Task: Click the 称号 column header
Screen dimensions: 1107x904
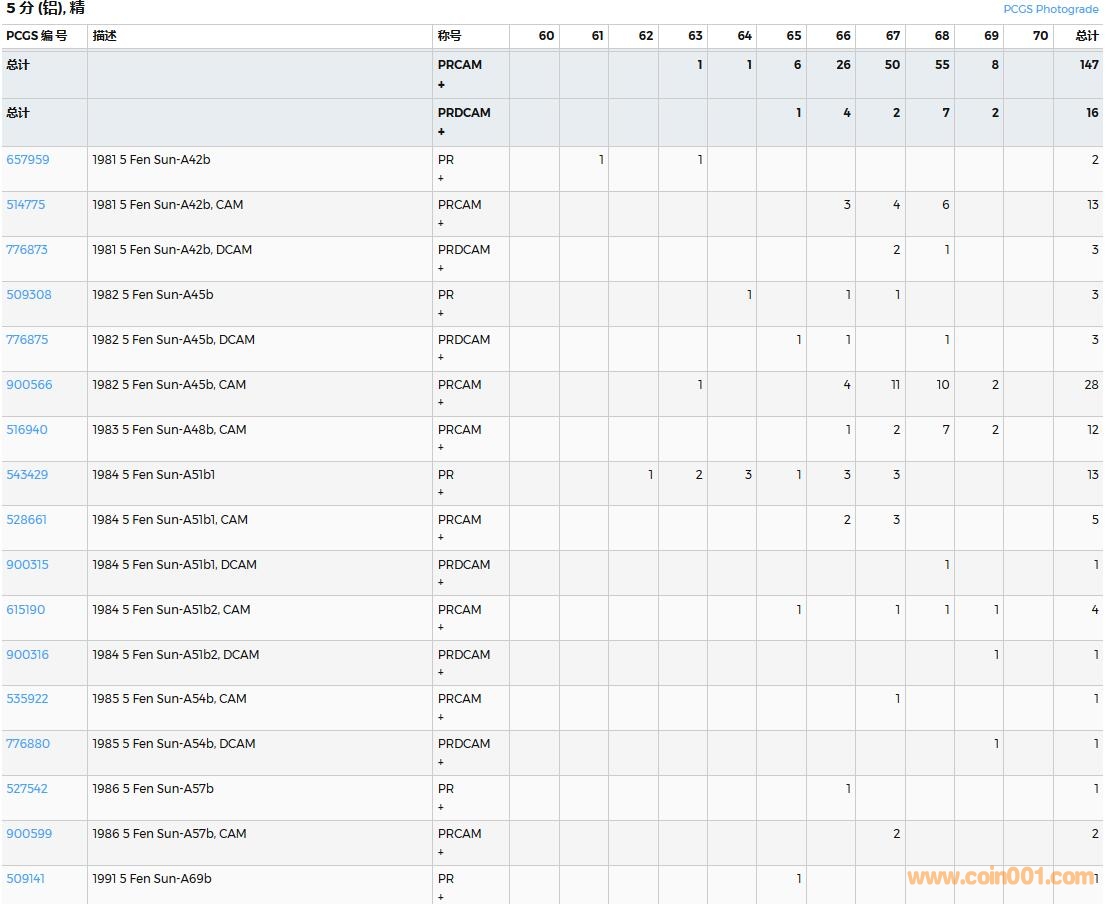Action: [x=450, y=36]
